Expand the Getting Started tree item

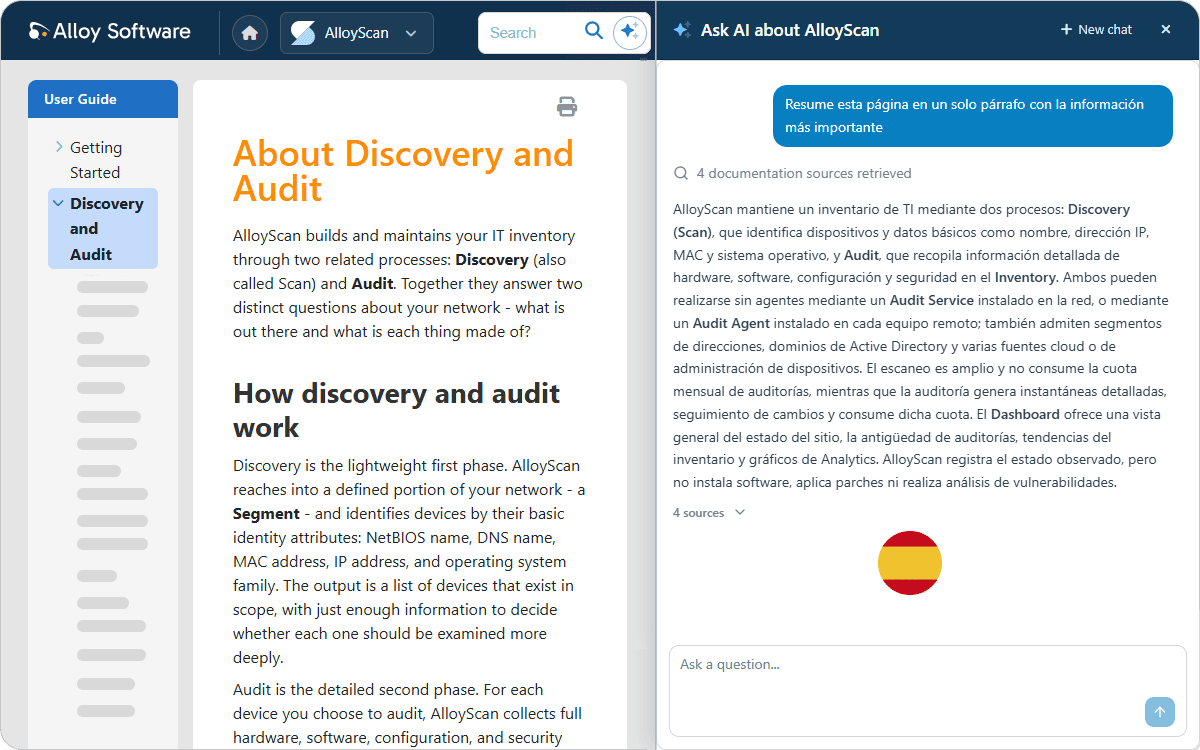click(x=59, y=147)
